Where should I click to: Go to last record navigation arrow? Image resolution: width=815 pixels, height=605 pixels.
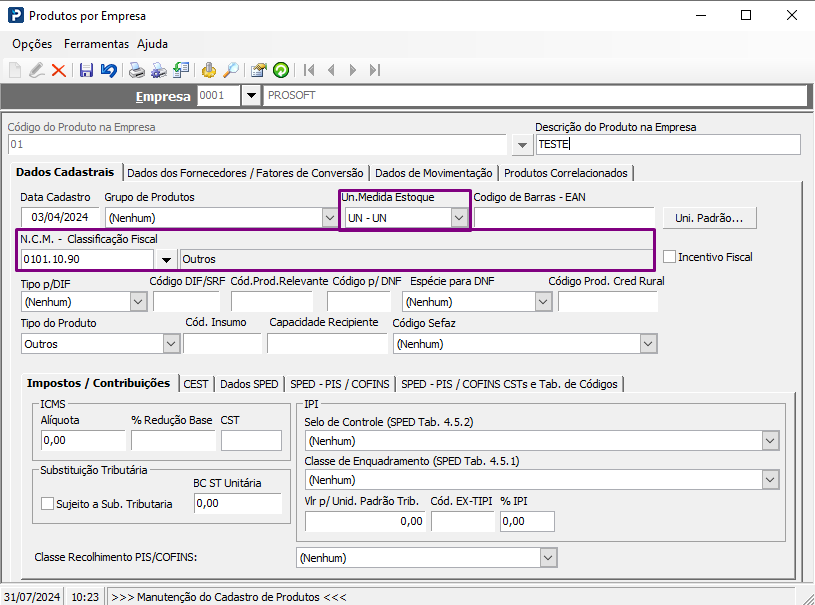[x=375, y=70]
